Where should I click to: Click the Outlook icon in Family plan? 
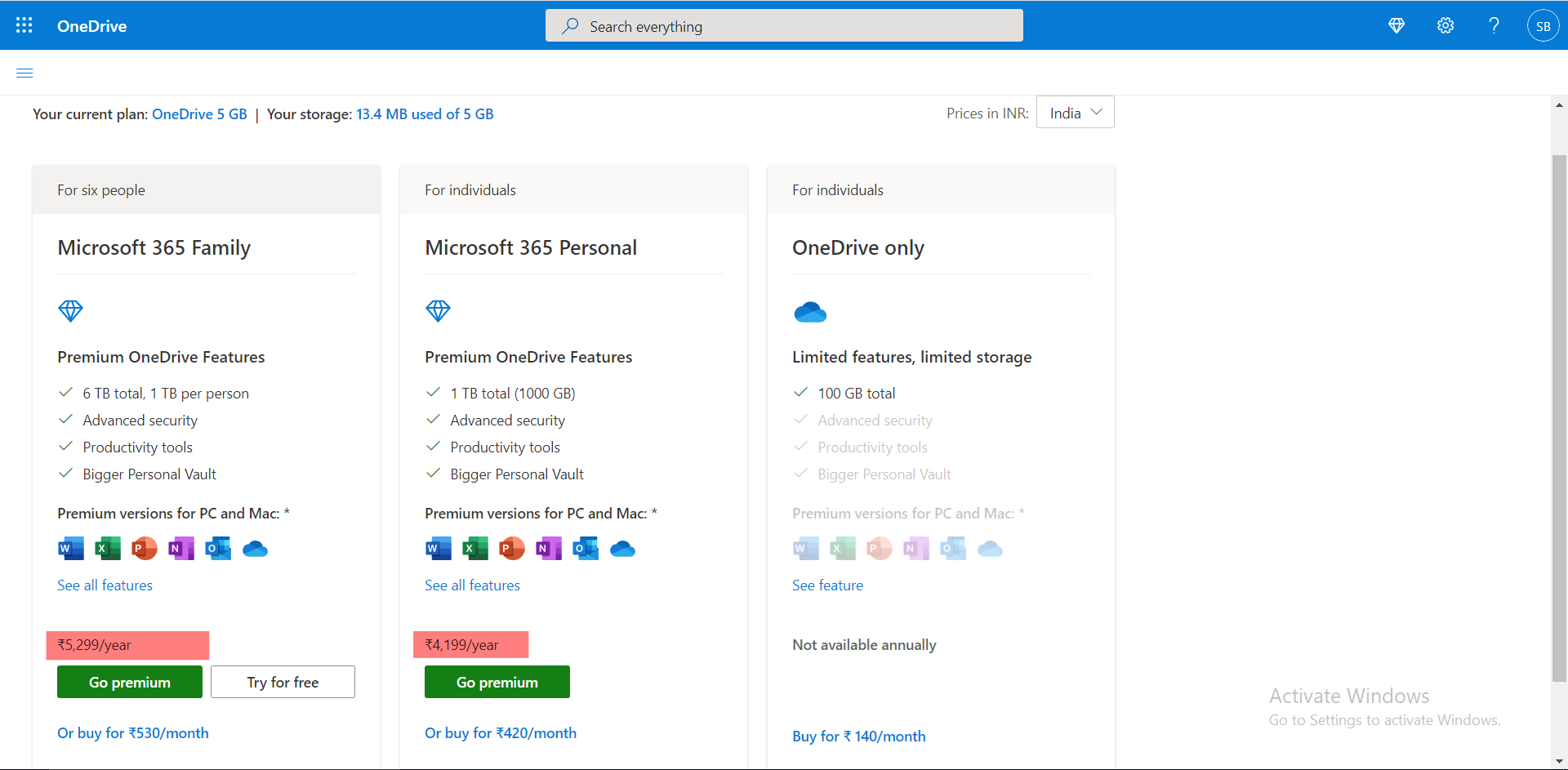click(218, 549)
